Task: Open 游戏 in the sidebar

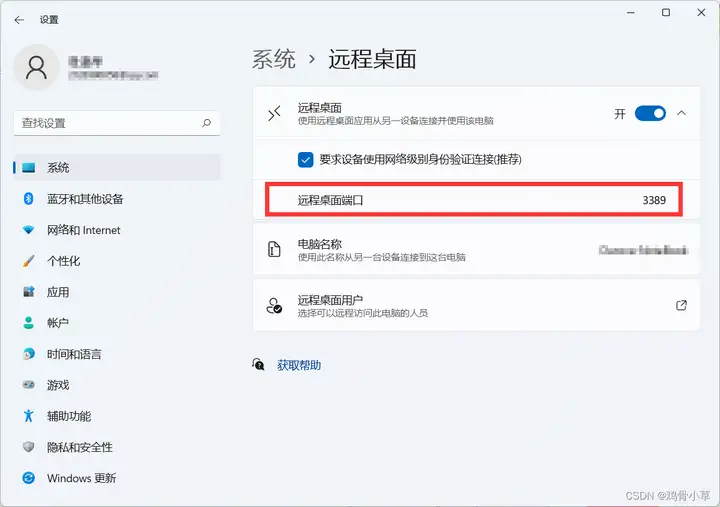Action: [117, 384]
